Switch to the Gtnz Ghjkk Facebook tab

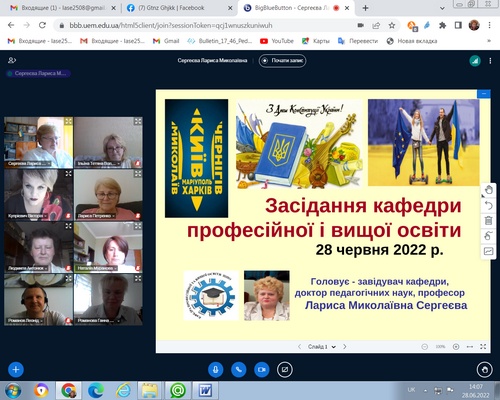coord(180,8)
